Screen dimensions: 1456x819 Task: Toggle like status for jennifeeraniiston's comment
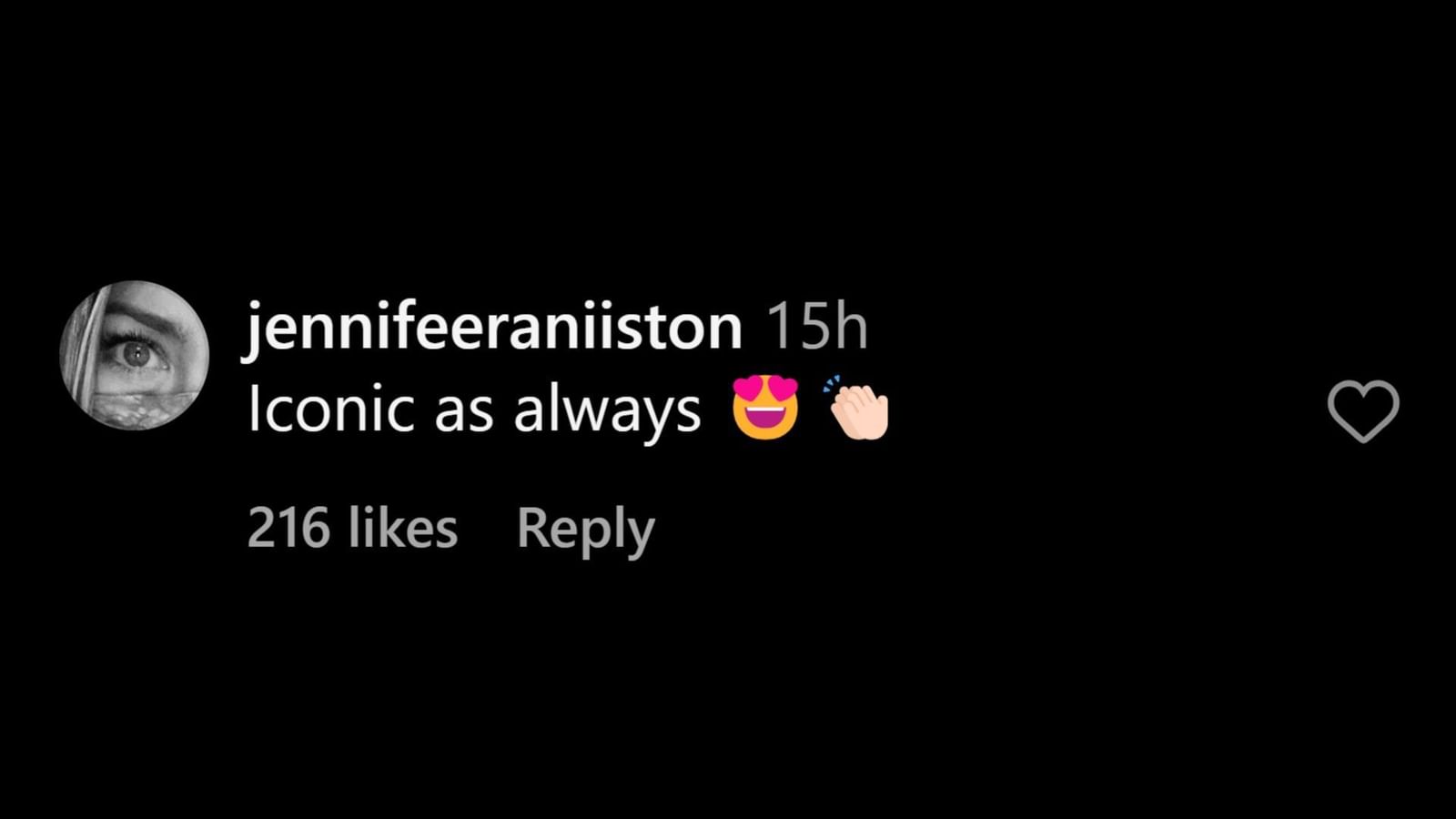[x=1365, y=409]
